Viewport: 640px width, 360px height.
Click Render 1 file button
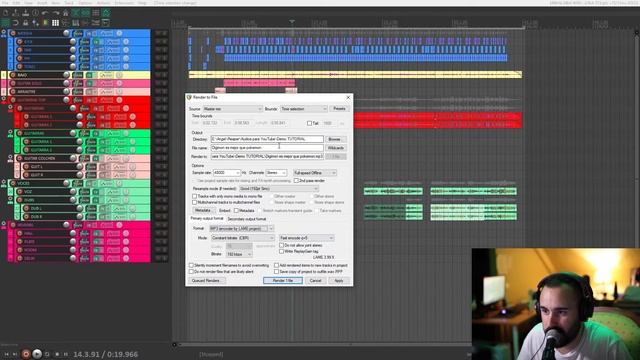tap(283, 281)
